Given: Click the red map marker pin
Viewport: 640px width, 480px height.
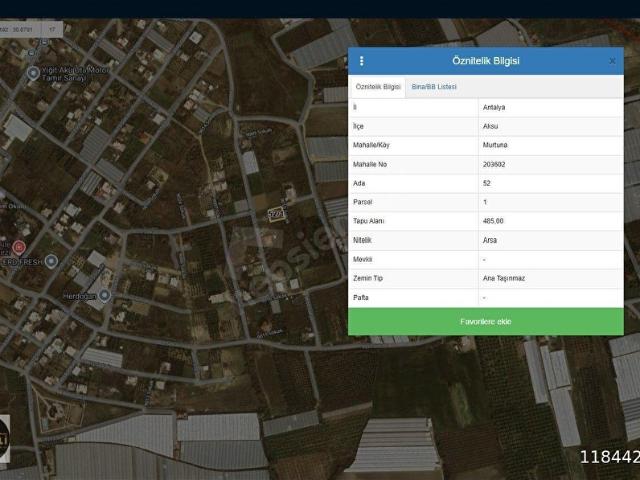Looking at the screenshot, I should [19, 247].
